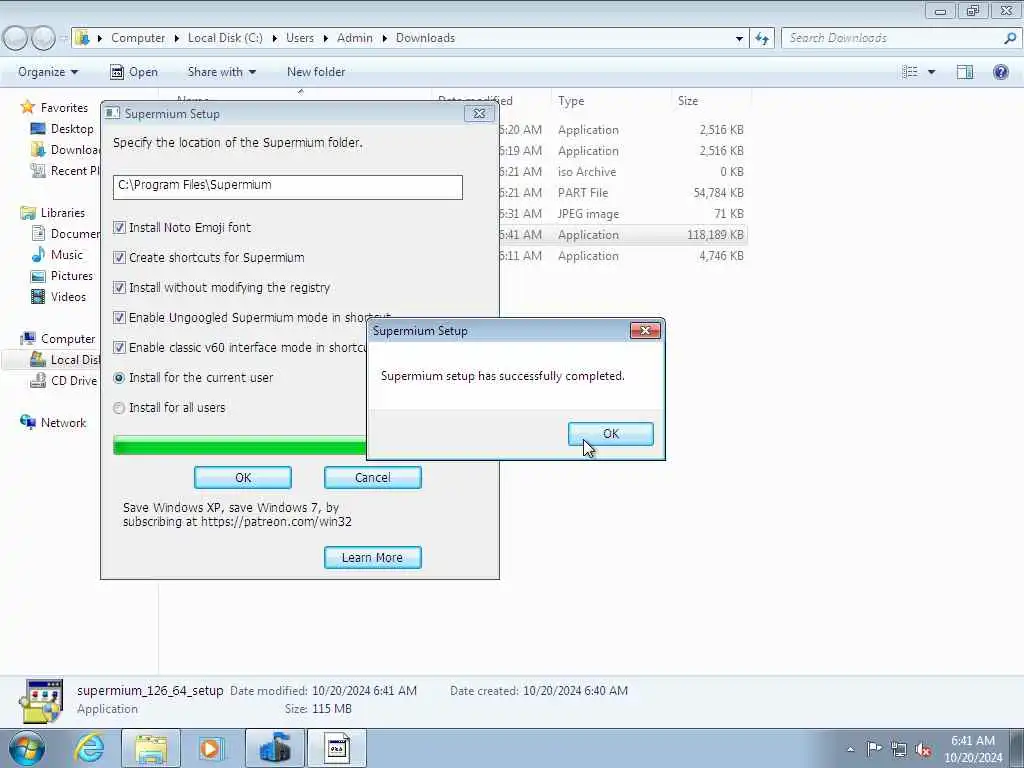This screenshot has height=768, width=1024.
Task: Toggle Create shortcuts for Supermium checkbox
Action: click(119, 257)
